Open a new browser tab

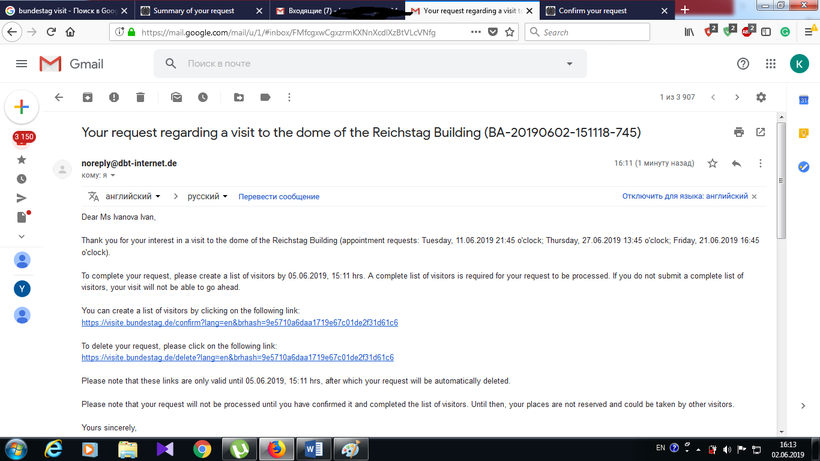tap(685, 10)
